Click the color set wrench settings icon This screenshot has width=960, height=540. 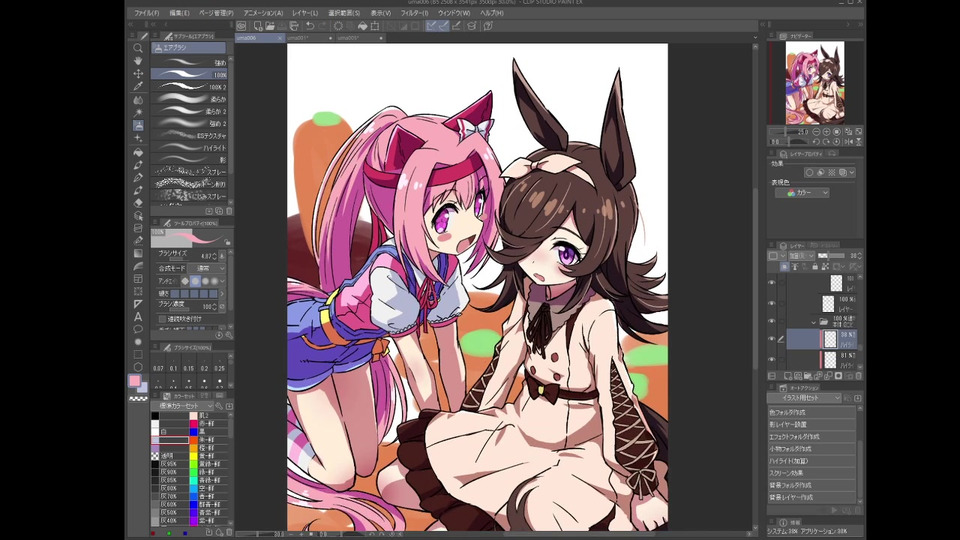point(219,406)
